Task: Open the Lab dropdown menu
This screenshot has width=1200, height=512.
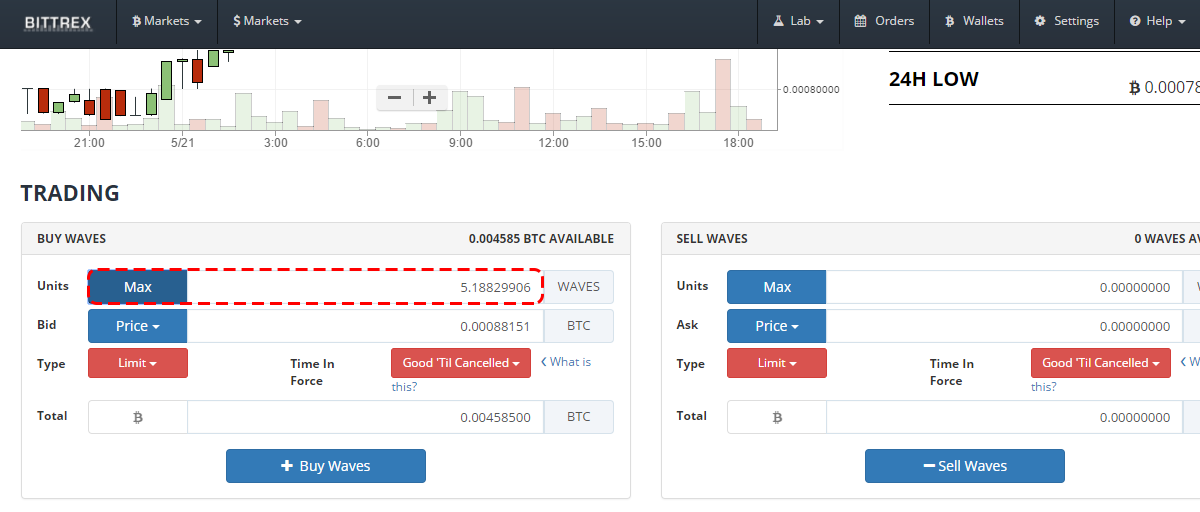Action: point(797,21)
